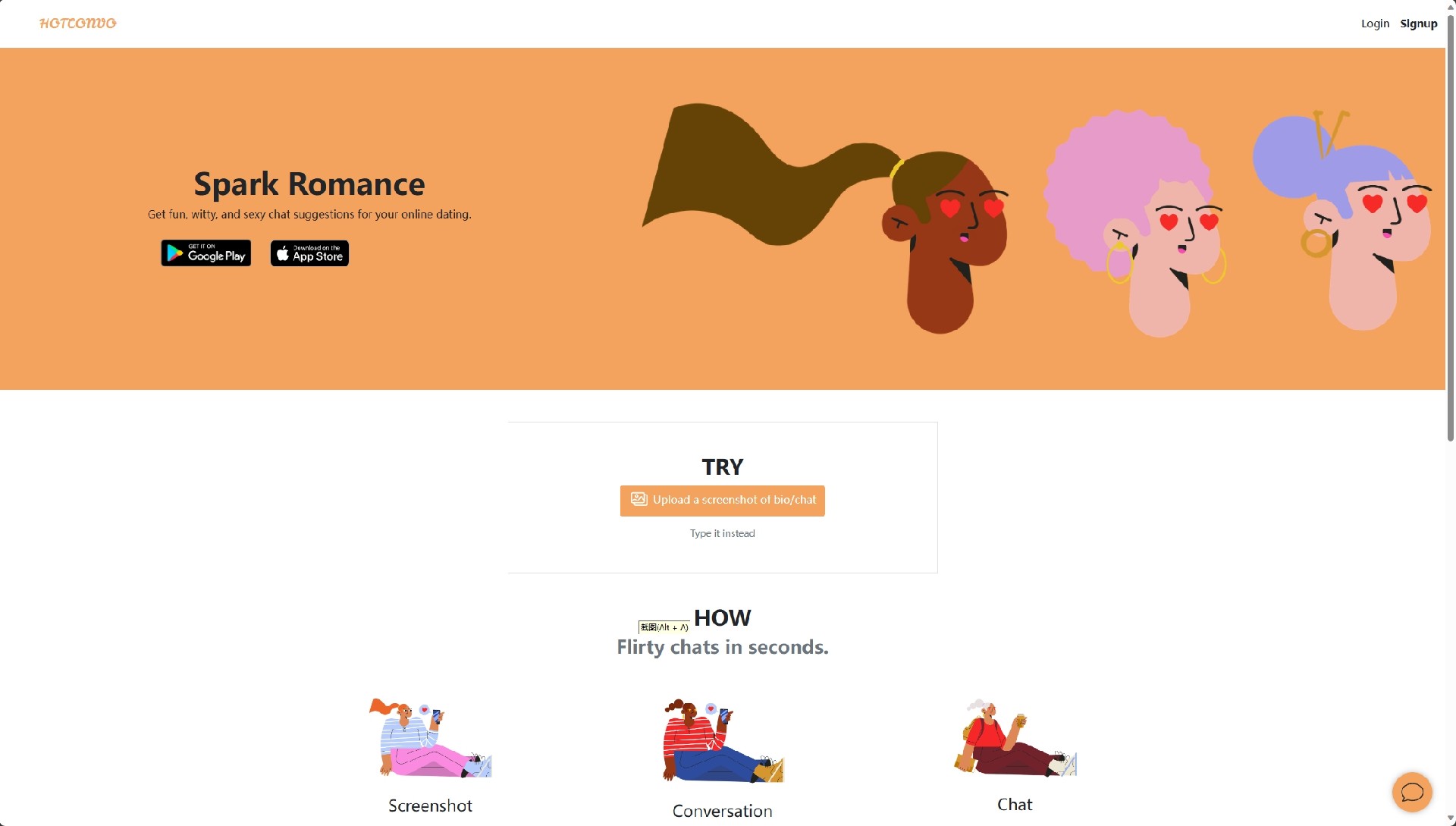Click the Conversation label text
Image resolution: width=1456 pixels, height=826 pixels.
723,811
